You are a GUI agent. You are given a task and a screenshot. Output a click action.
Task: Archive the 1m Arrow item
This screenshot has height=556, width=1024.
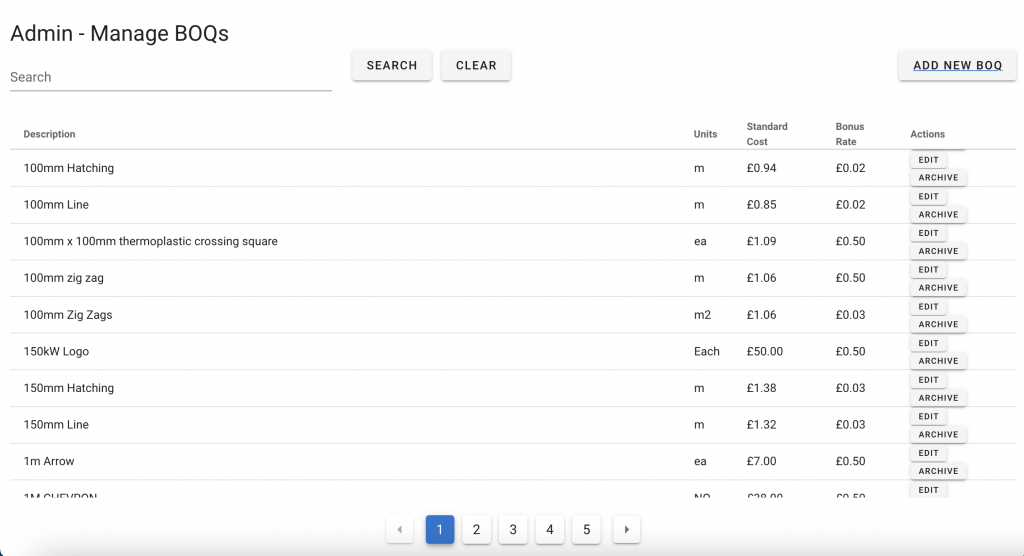click(938, 471)
